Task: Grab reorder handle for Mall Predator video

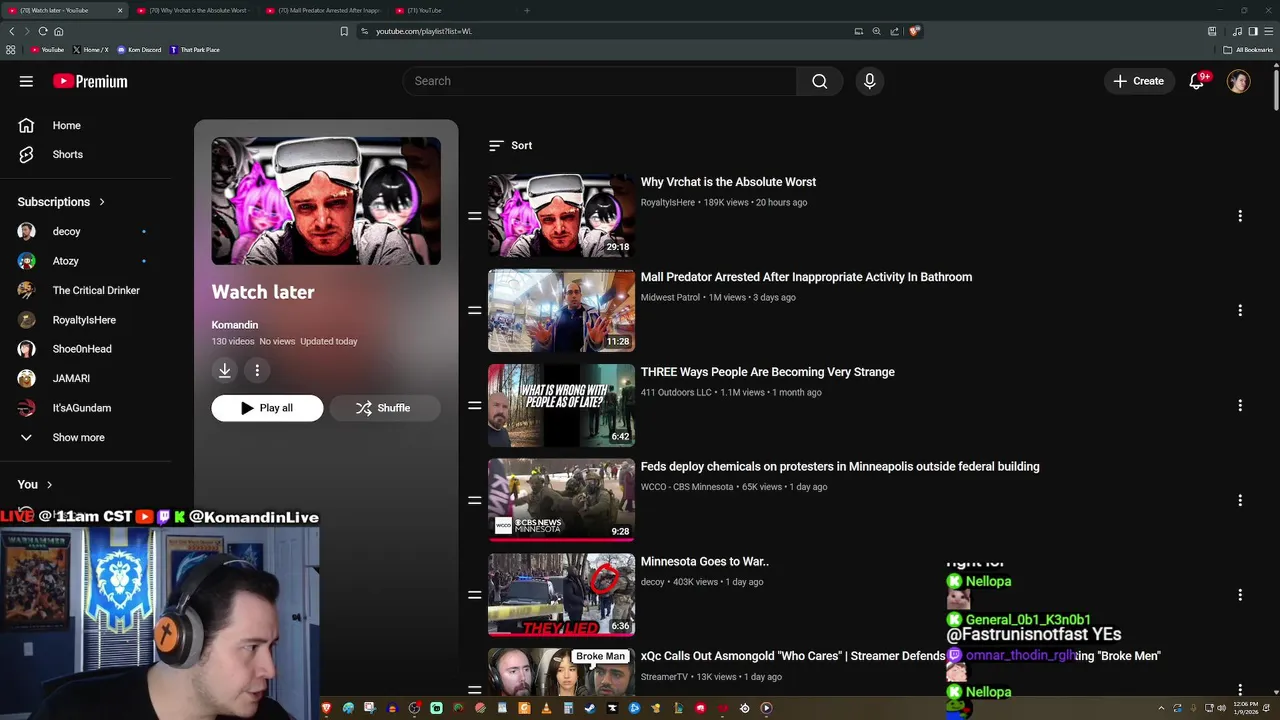Action: [475, 311]
